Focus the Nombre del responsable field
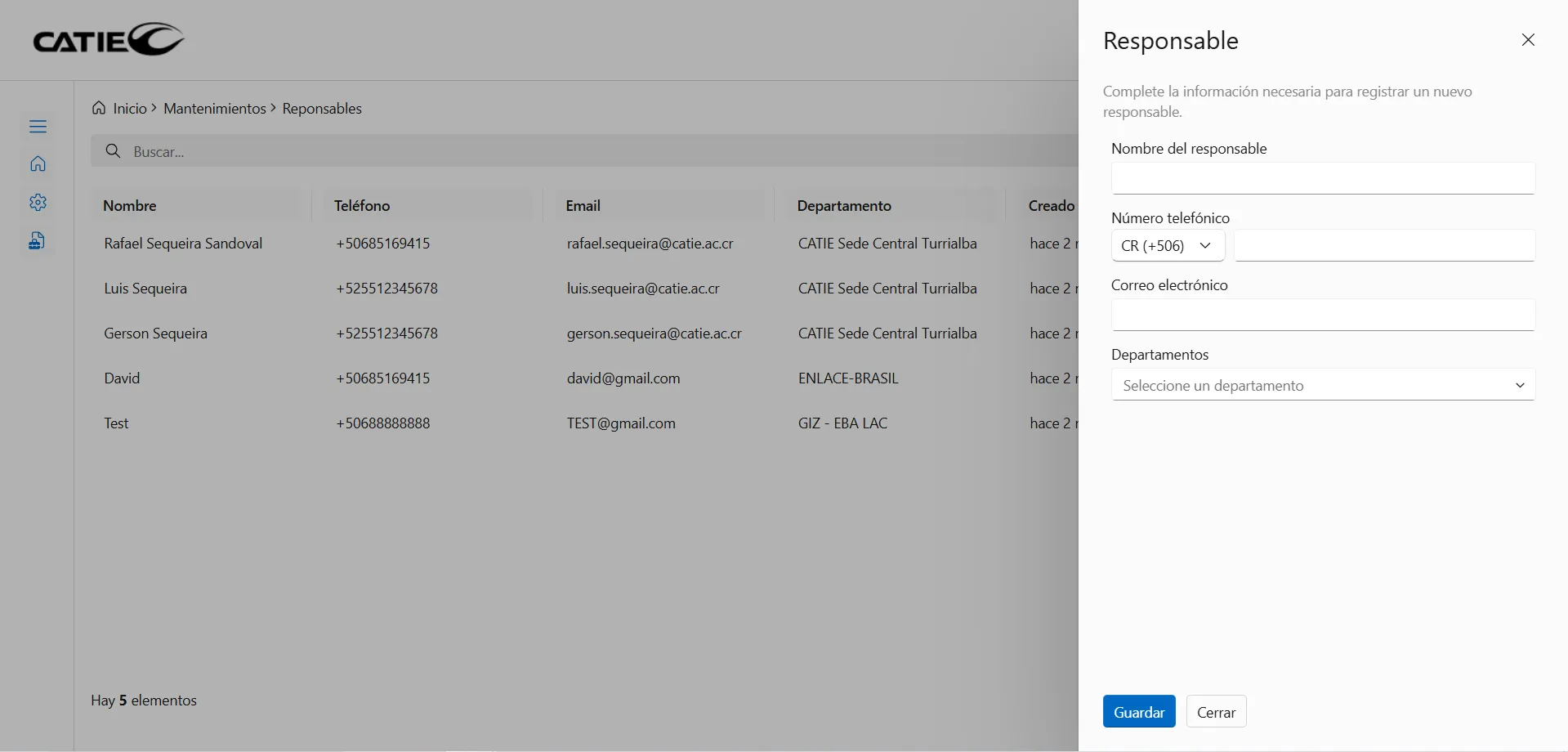 [1322, 178]
